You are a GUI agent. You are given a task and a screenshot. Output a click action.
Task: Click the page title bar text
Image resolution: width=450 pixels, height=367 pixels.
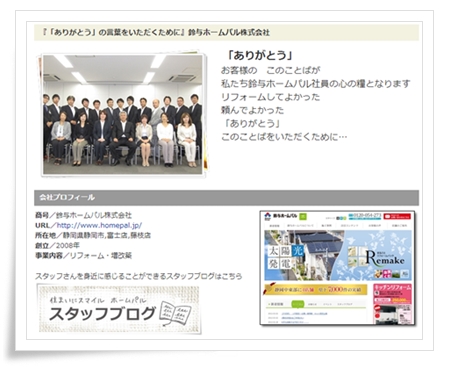[156, 33]
